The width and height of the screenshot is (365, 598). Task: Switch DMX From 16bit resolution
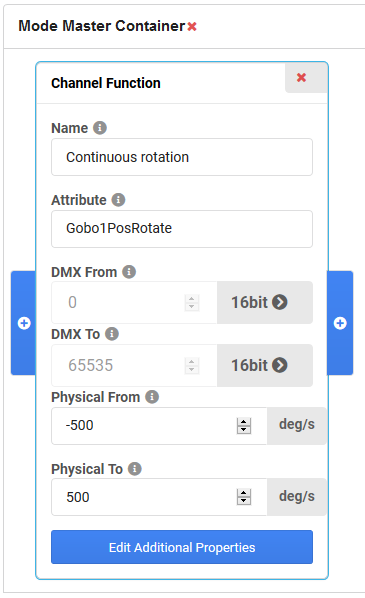click(x=265, y=302)
